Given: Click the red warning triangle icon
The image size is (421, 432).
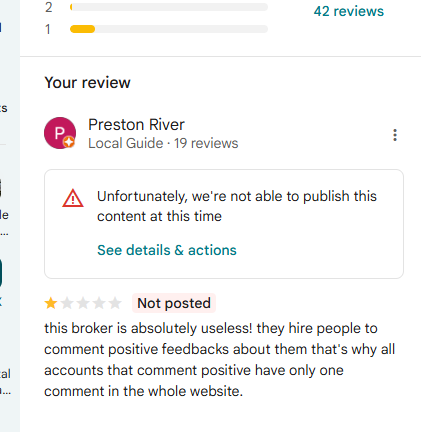Looking at the screenshot, I should coord(73,198).
